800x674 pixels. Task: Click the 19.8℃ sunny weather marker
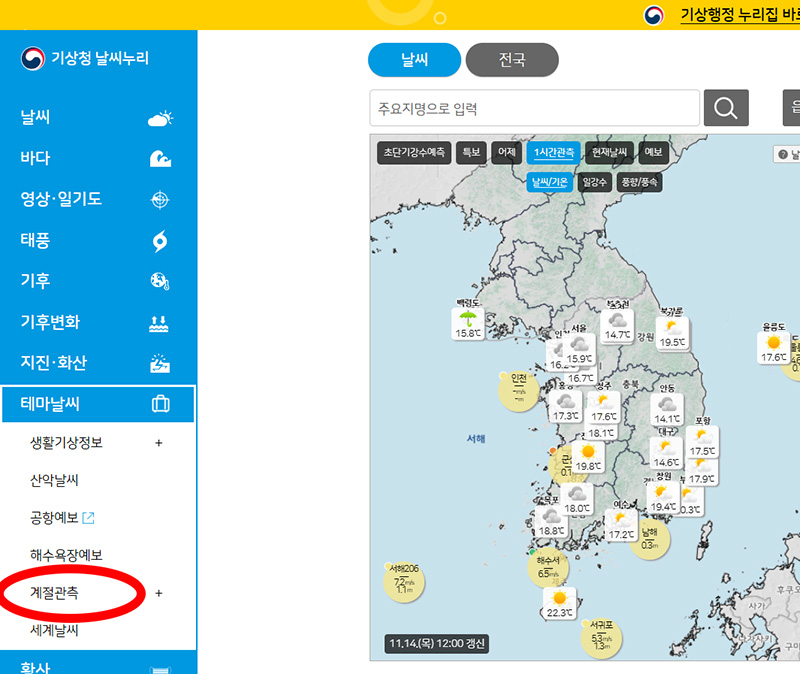tap(588, 457)
